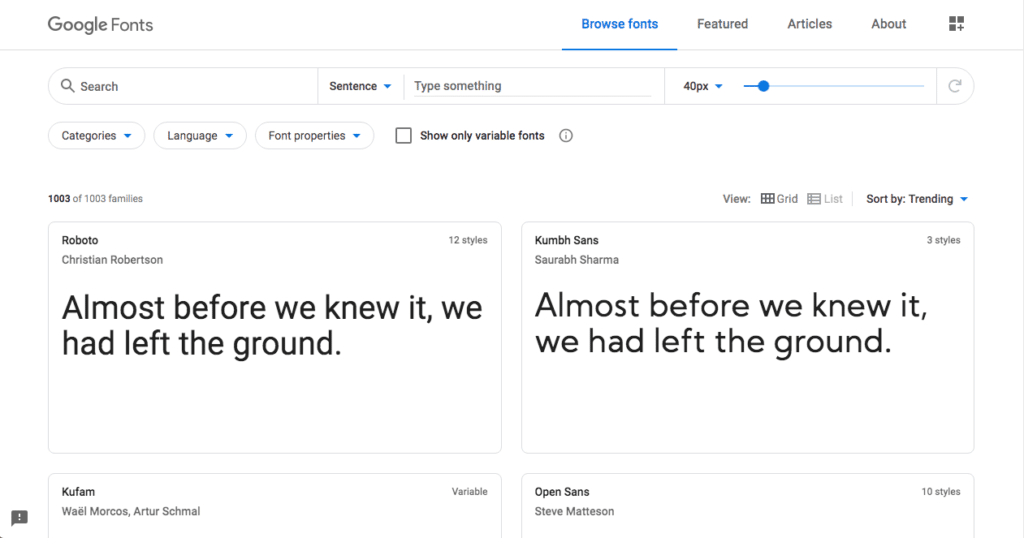Switch to List view
Viewport: 1024px width, 538px height.
tap(825, 199)
